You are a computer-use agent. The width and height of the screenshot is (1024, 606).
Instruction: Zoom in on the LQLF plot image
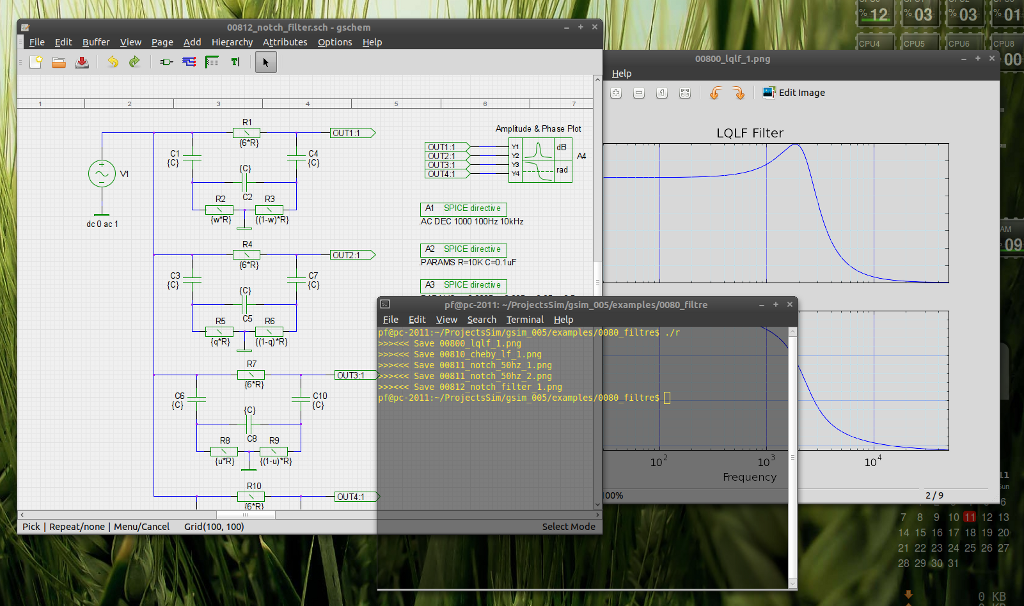[616, 93]
